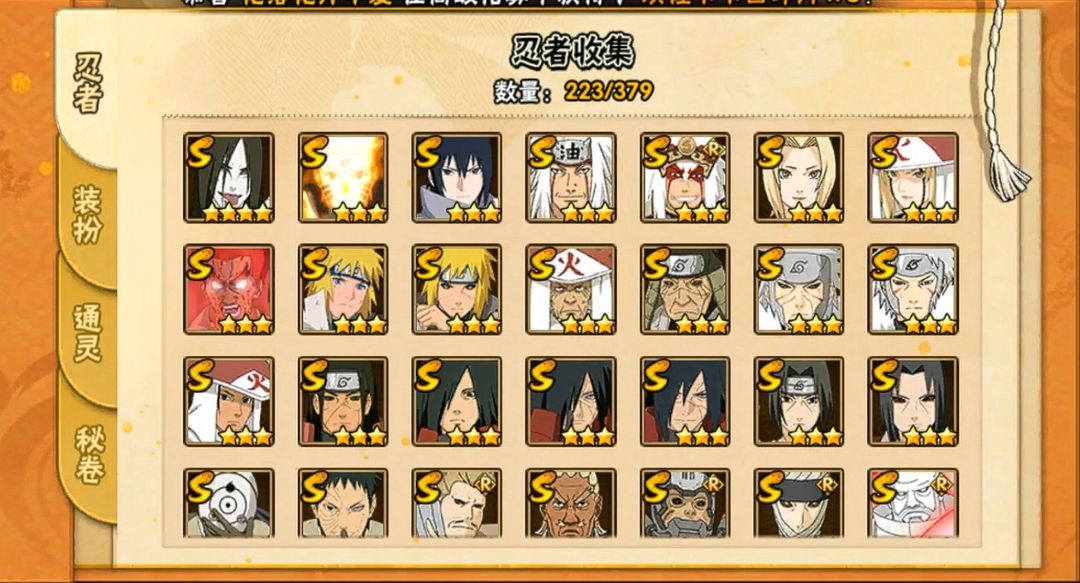Image resolution: width=1080 pixels, height=583 pixels.
Task: Switch to the 忍者 tab
Action: tap(87, 84)
